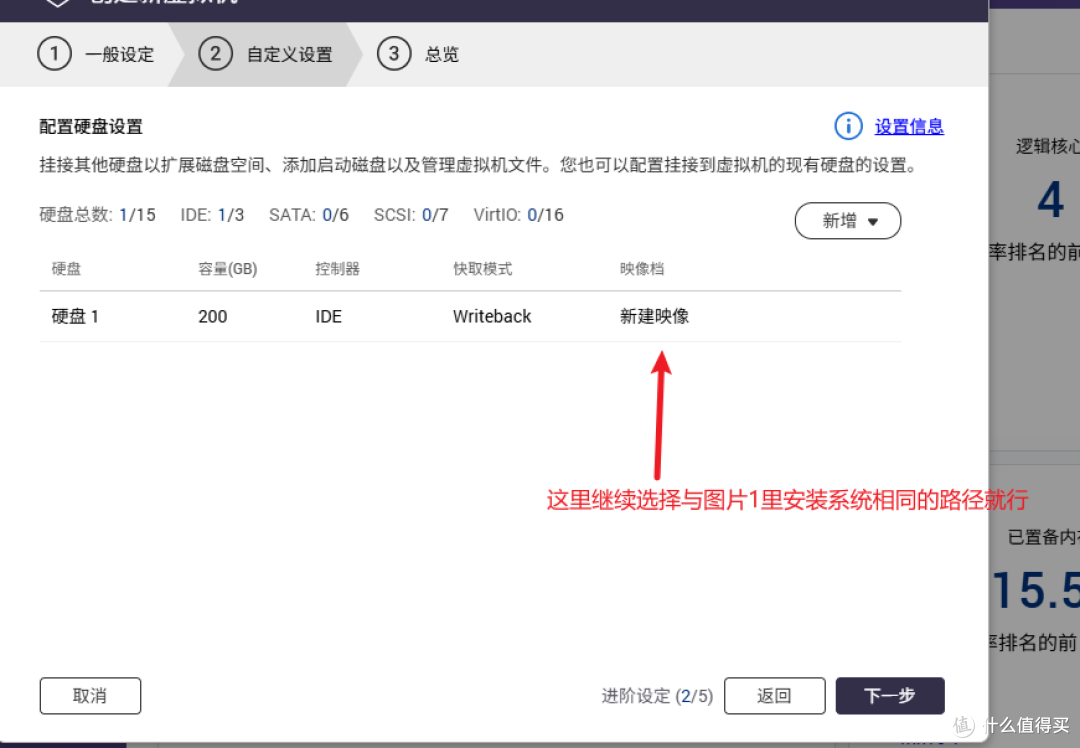The height and width of the screenshot is (748, 1080).
Task: Go to step 1 一般设定
Action: (96, 54)
